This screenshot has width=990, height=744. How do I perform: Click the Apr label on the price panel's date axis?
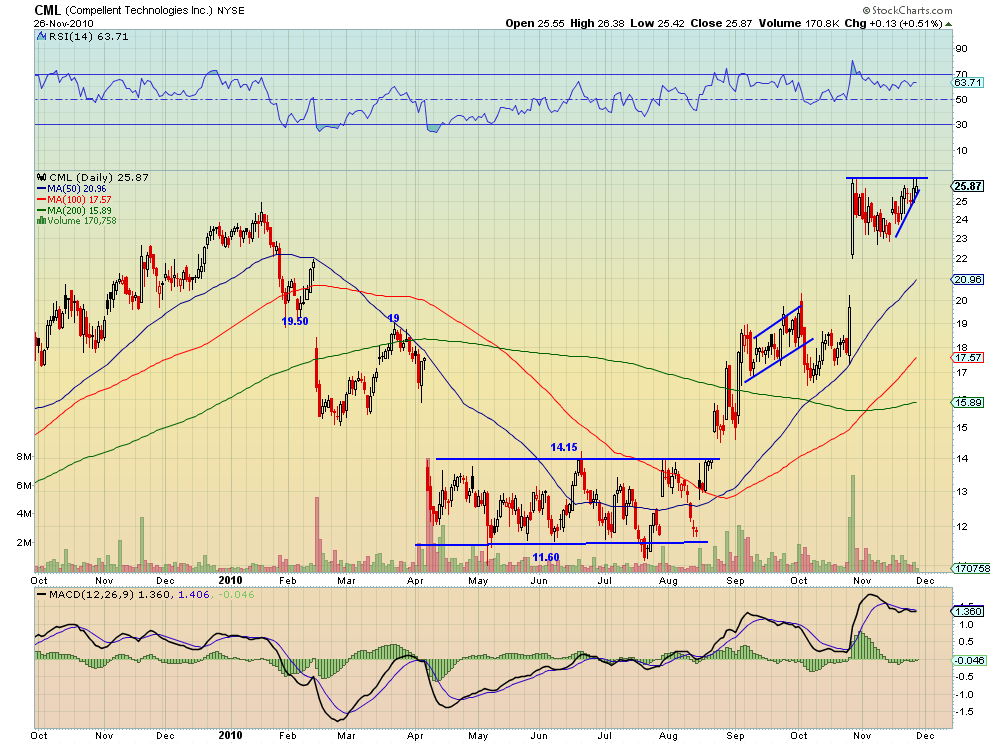point(415,580)
